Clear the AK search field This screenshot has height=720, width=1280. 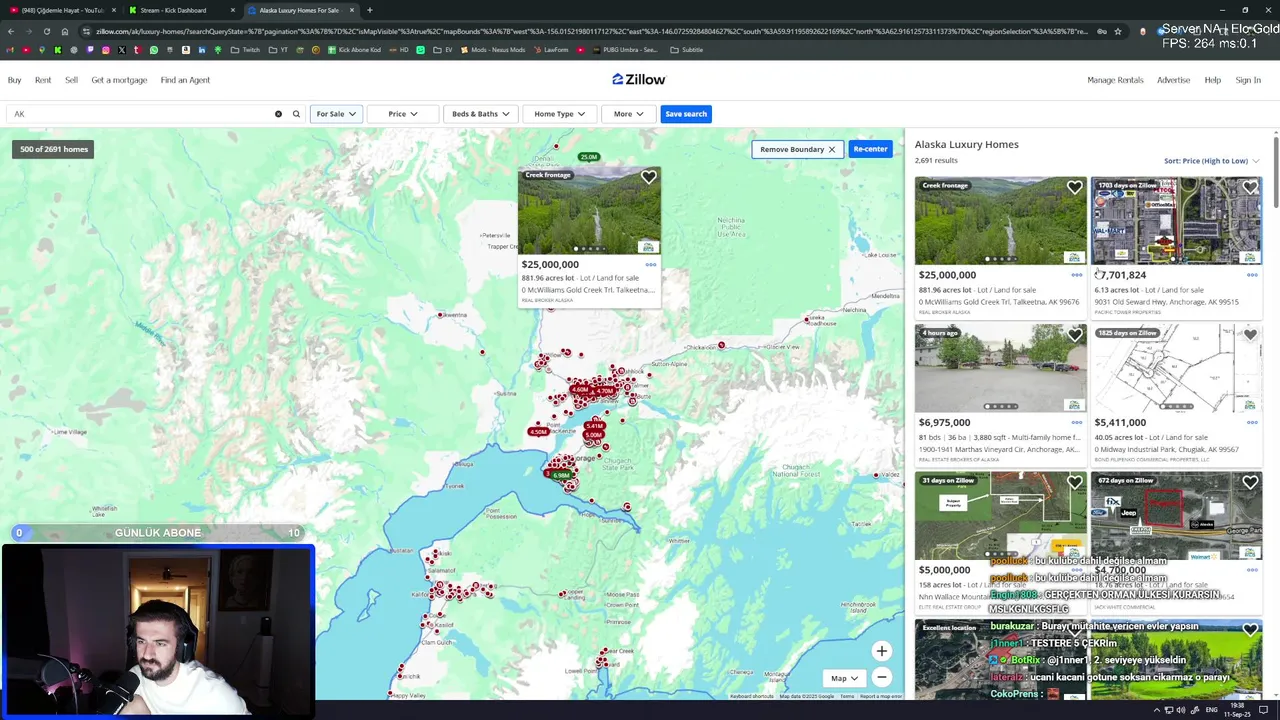[x=278, y=114]
